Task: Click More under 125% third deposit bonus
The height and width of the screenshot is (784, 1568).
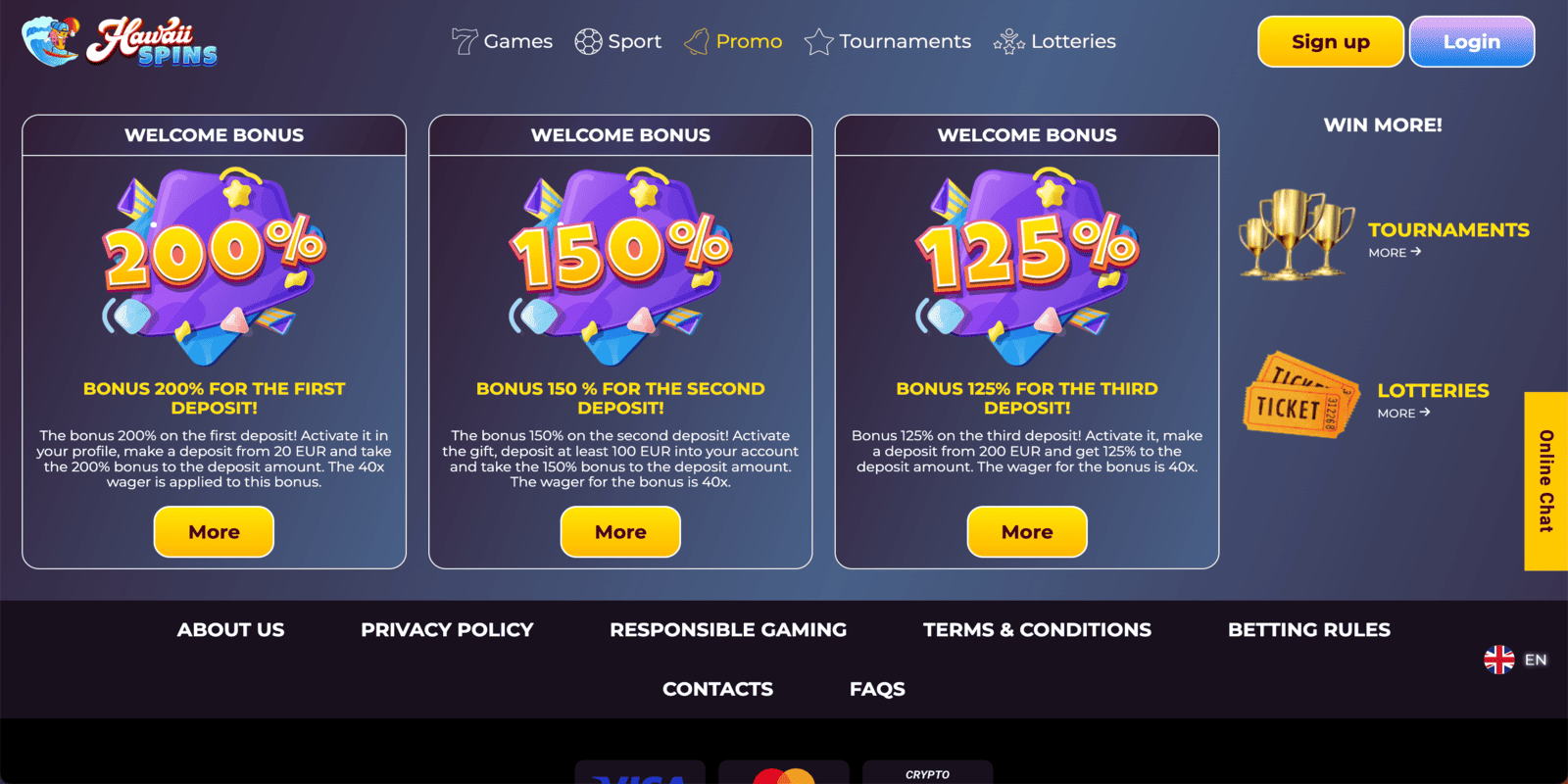Action: [1027, 532]
